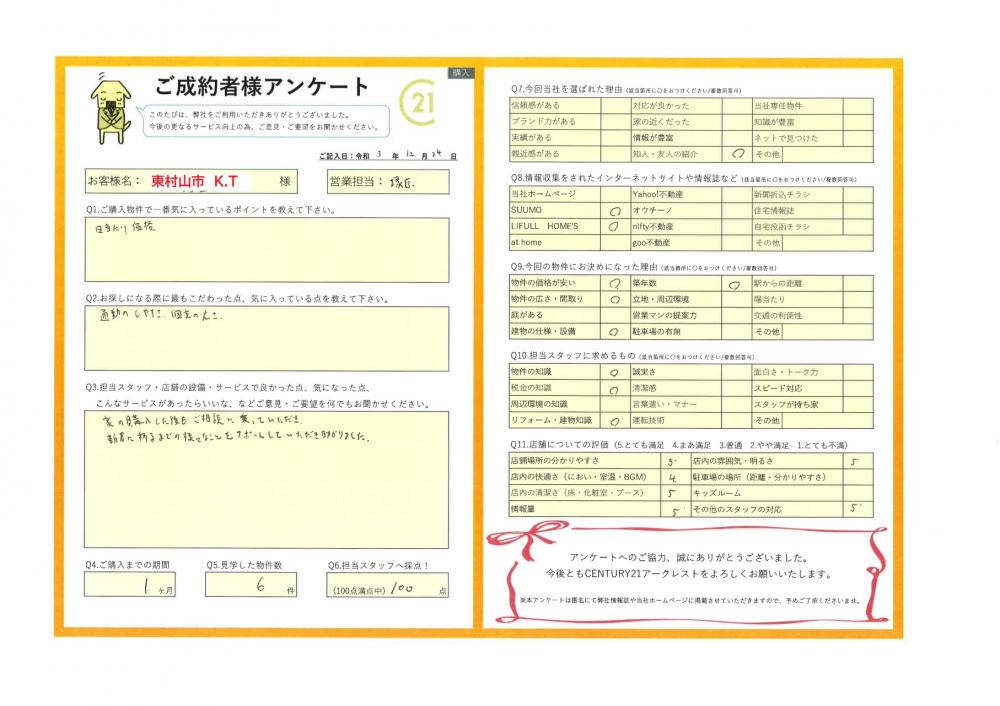
Task: Click the Q3 comments text area
Action: click(267, 479)
